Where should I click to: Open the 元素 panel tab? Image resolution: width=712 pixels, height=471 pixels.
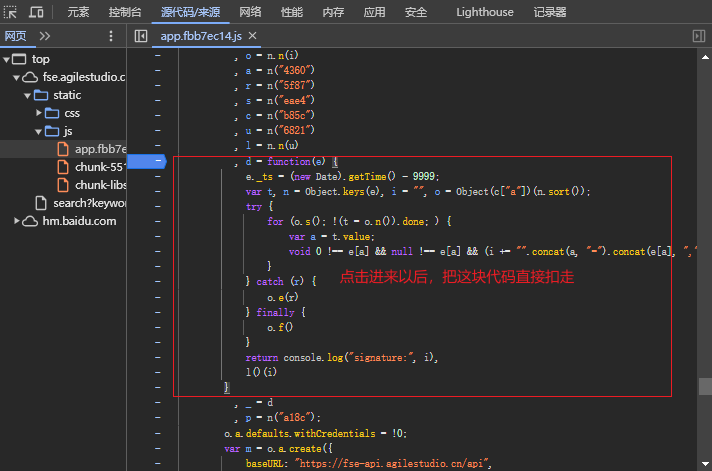coord(78,12)
